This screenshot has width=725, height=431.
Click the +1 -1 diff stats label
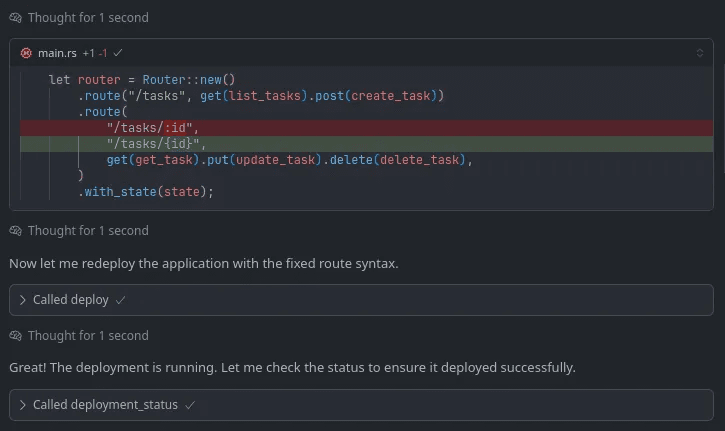point(96,53)
